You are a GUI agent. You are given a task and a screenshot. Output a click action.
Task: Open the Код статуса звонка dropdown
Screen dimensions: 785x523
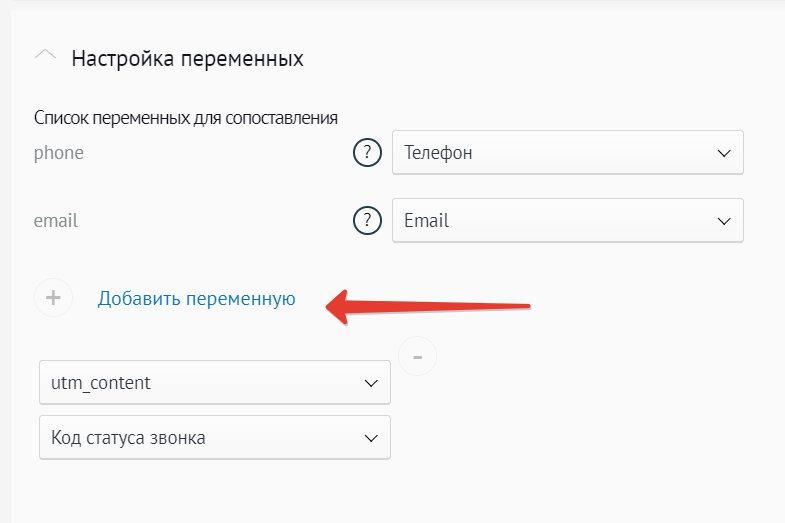200,438
